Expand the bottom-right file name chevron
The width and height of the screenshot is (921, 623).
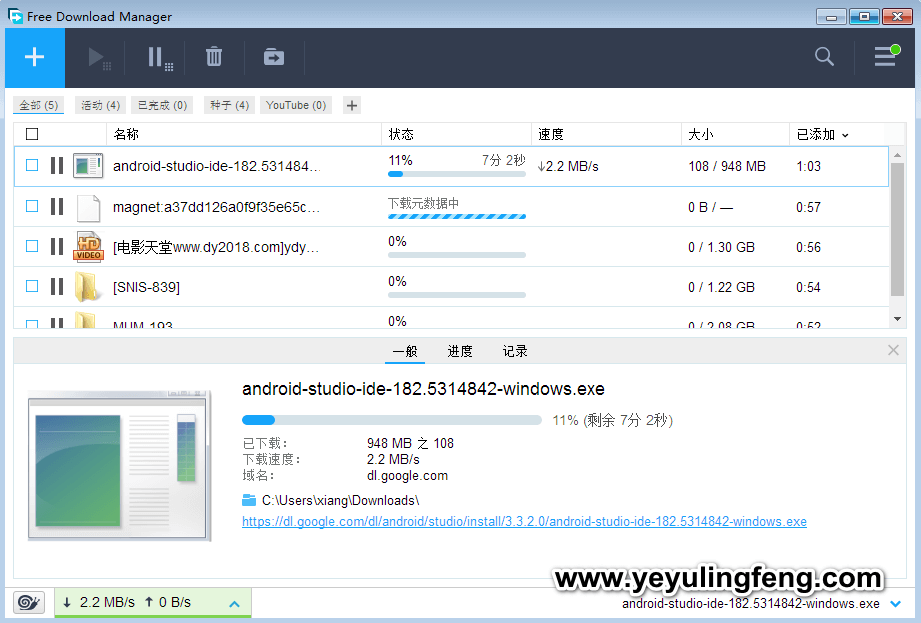896,604
